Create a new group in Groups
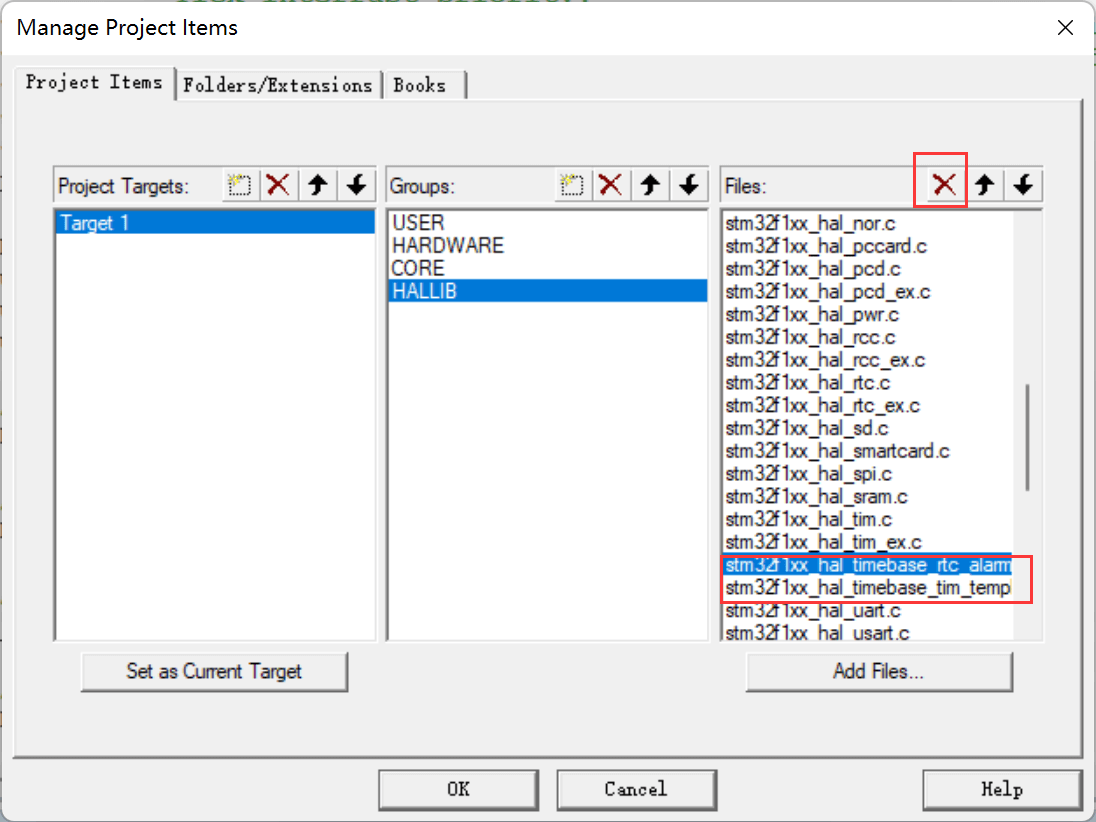Viewport: 1096px width, 822px height. [x=571, y=185]
